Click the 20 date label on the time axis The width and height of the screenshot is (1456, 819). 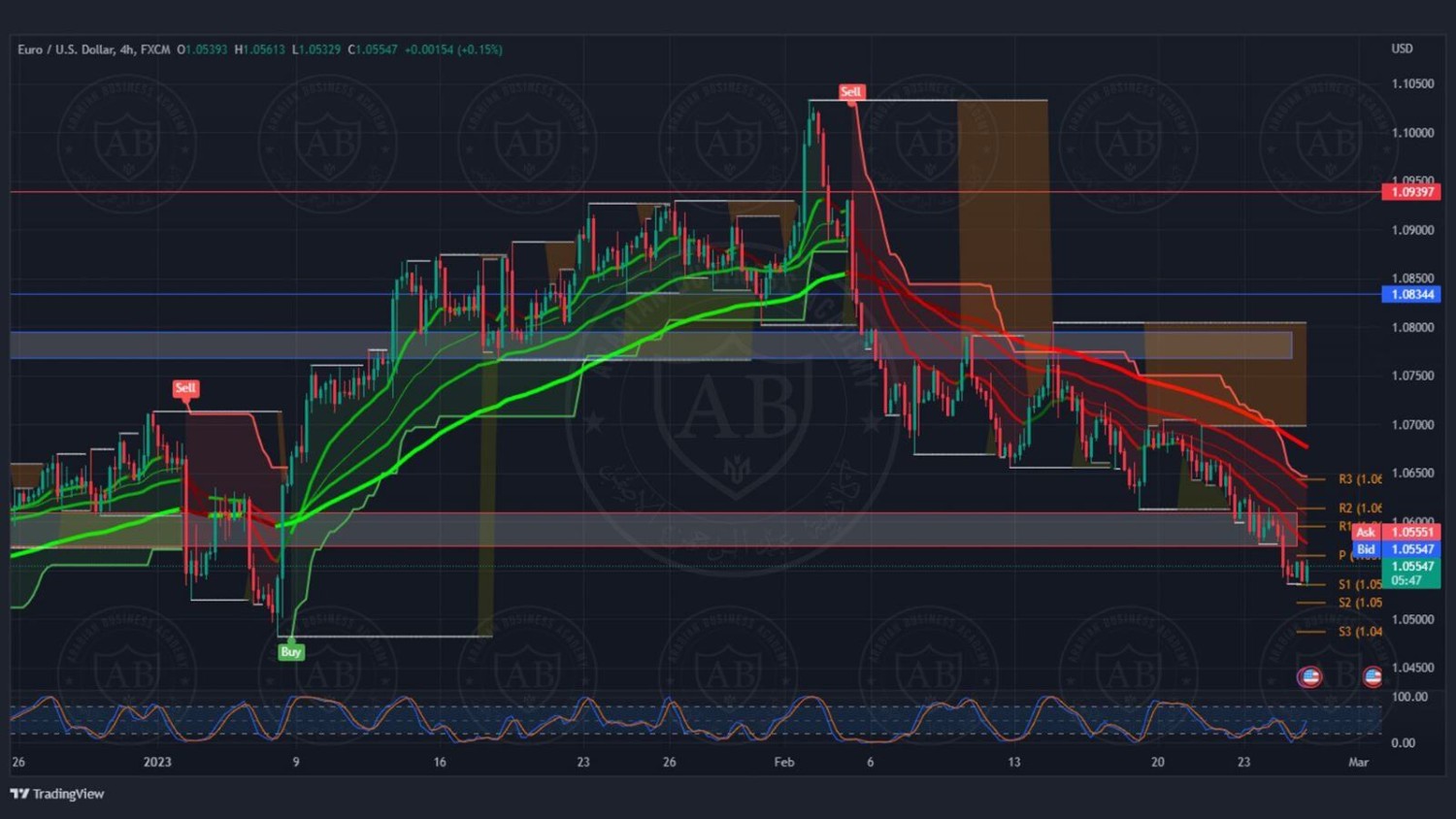click(x=1157, y=762)
